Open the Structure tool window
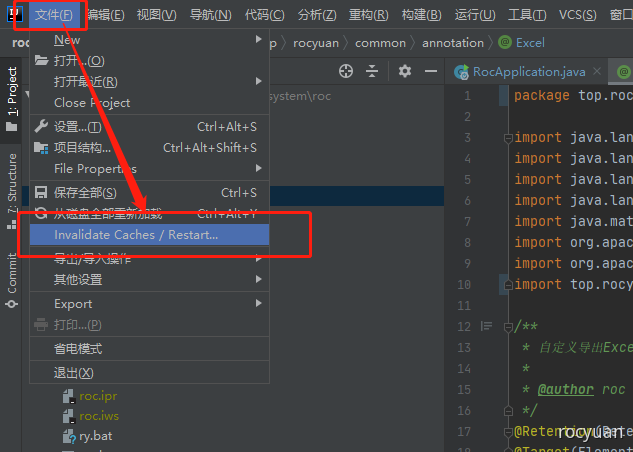The height and width of the screenshot is (452, 633). (12, 192)
